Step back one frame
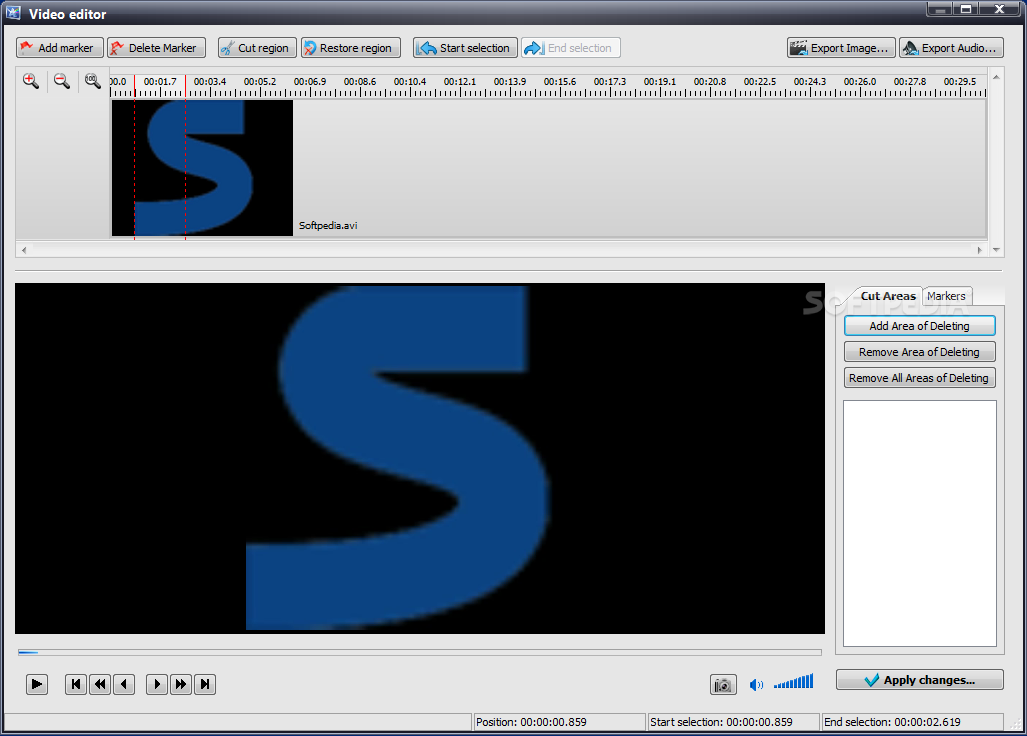The image size is (1027, 736). [124, 684]
